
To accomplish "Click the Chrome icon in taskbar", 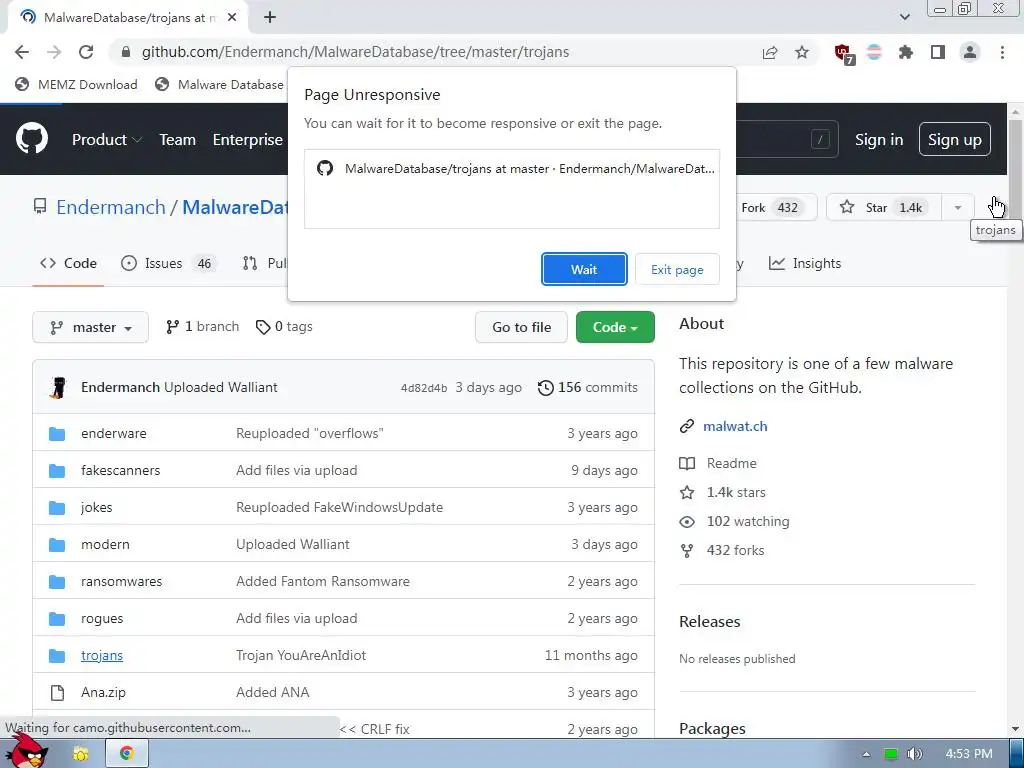I will [x=127, y=754].
